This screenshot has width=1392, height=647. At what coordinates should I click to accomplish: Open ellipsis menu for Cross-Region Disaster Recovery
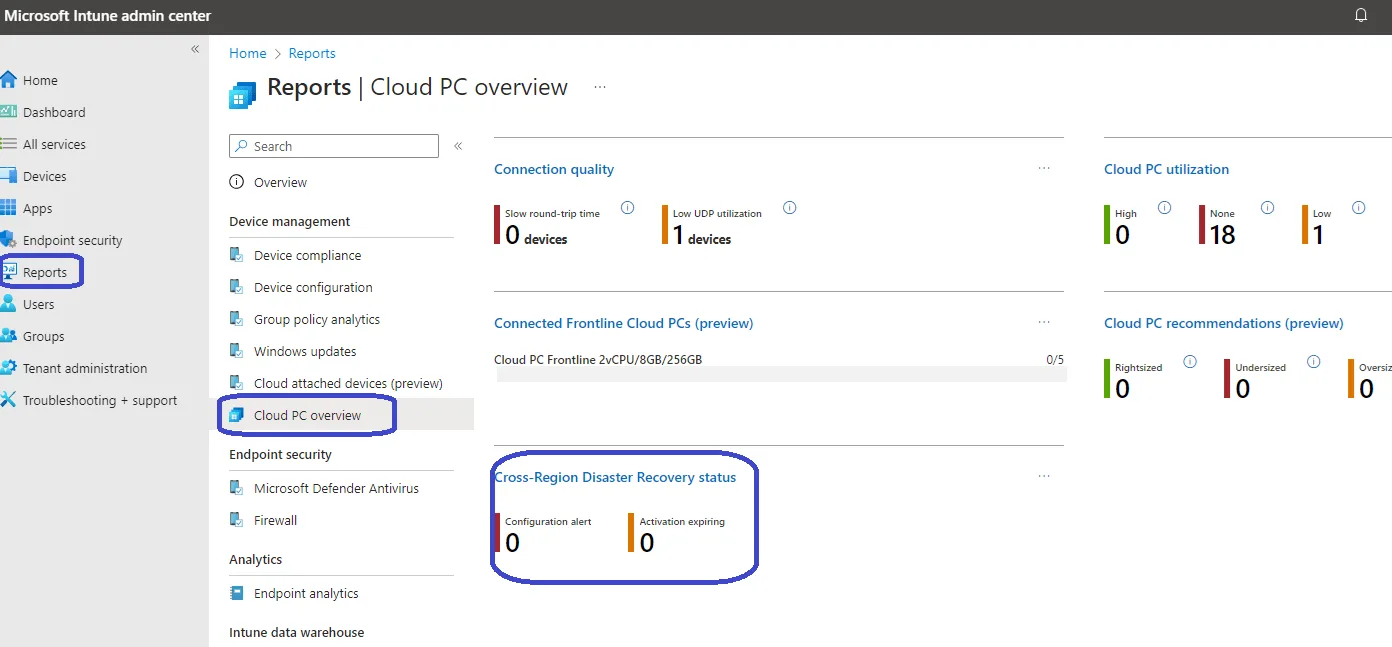[x=1044, y=477]
